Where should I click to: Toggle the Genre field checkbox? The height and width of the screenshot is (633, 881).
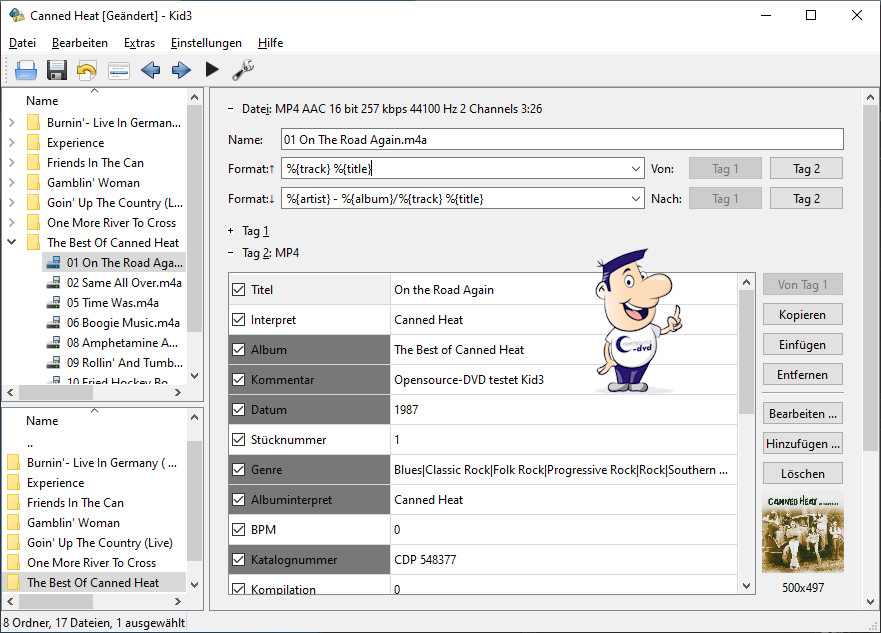[238, 470]
